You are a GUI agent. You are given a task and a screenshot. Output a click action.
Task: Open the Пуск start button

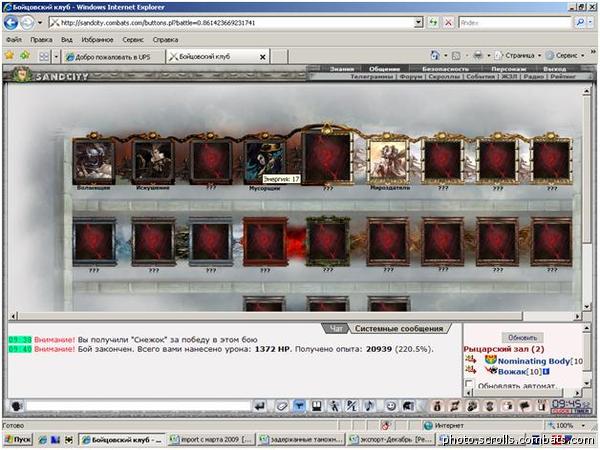[18, 439]
